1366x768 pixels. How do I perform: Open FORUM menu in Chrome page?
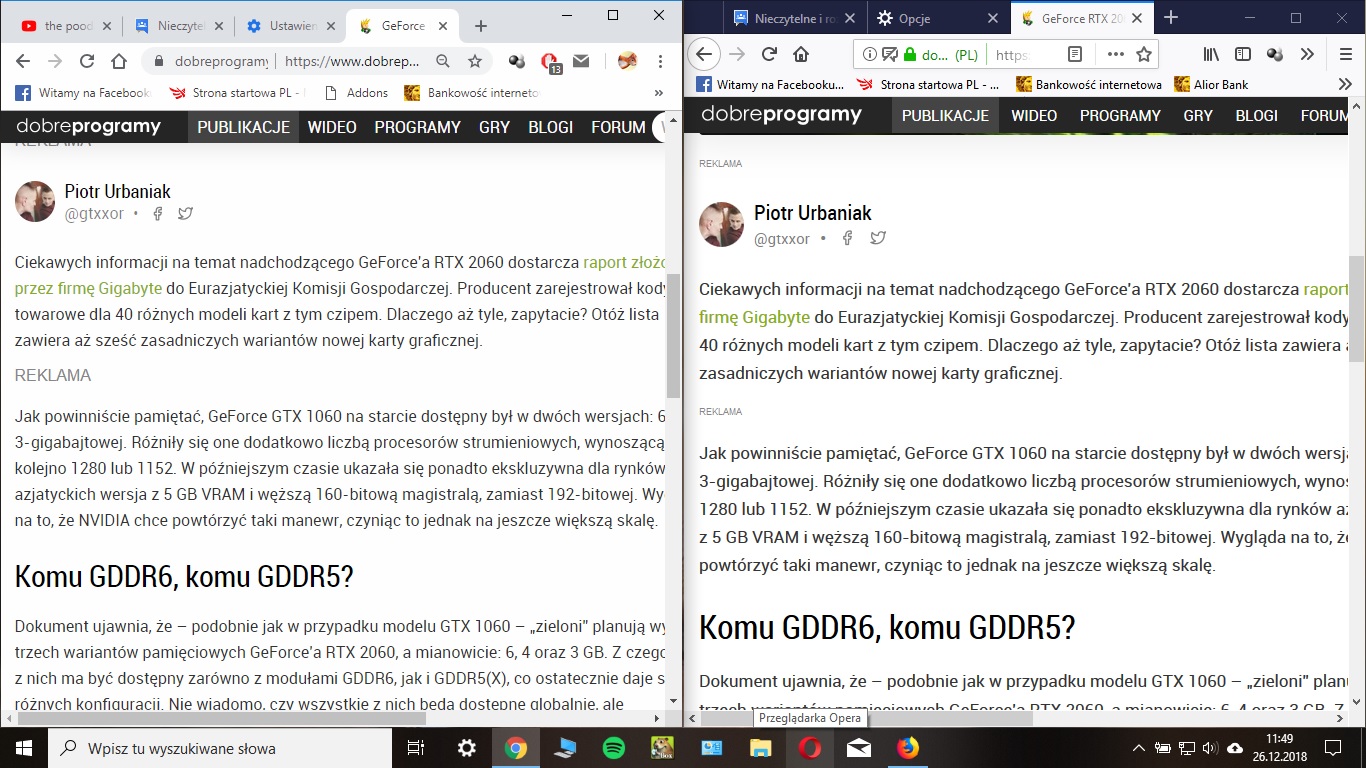[x=618, y=127]
